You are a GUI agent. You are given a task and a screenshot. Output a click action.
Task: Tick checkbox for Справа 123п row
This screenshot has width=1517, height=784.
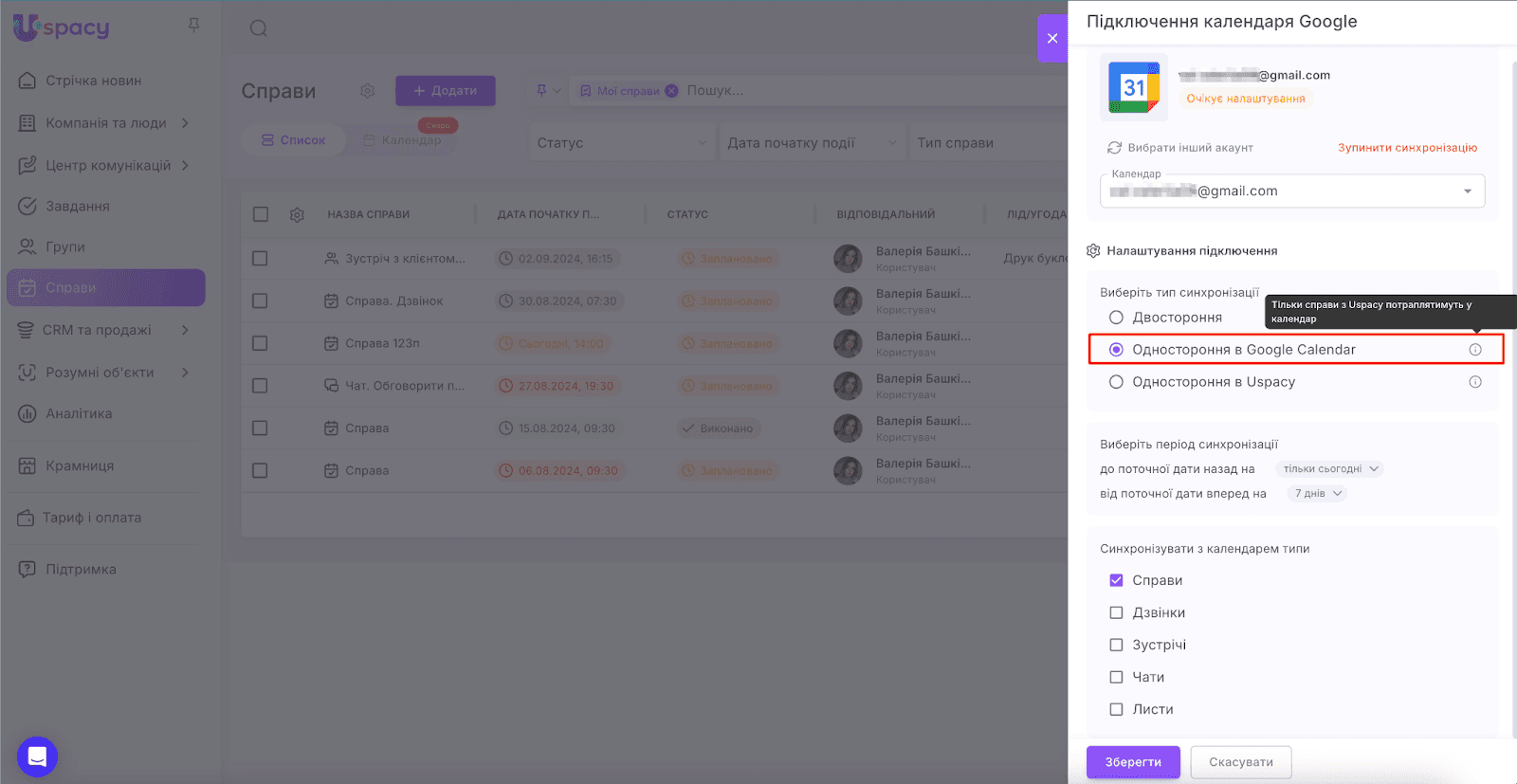tap(260, 343)
